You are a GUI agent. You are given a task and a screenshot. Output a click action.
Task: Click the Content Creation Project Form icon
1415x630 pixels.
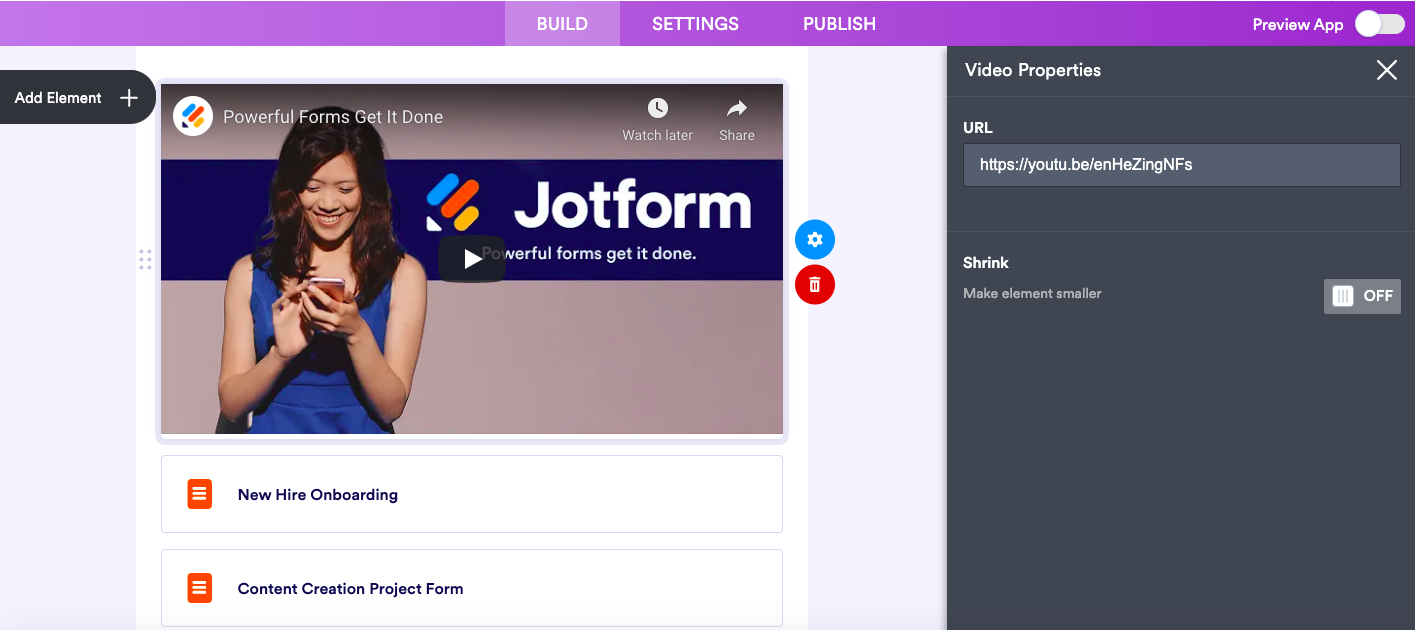[x=200, y=588]
